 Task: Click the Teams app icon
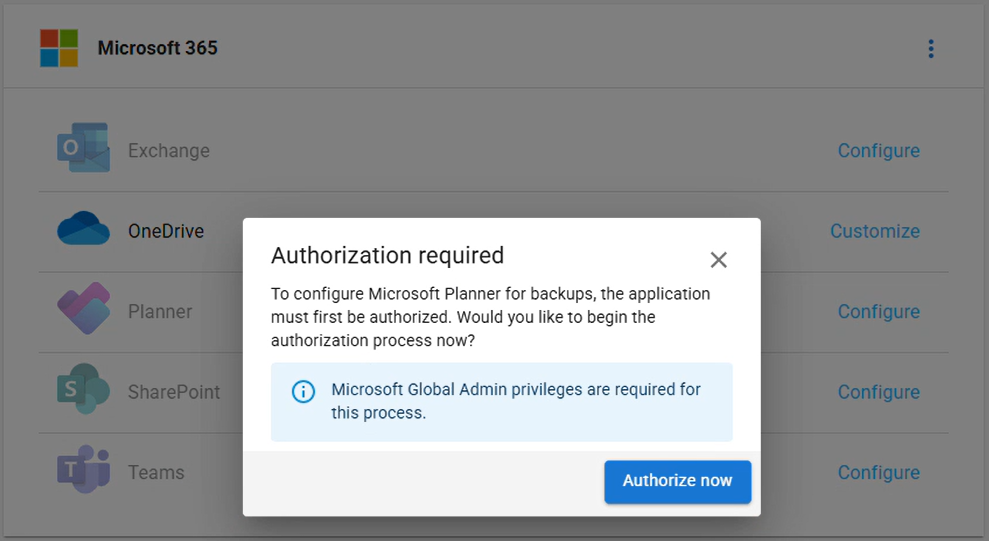pyautogui.click(x=83, y=472)
